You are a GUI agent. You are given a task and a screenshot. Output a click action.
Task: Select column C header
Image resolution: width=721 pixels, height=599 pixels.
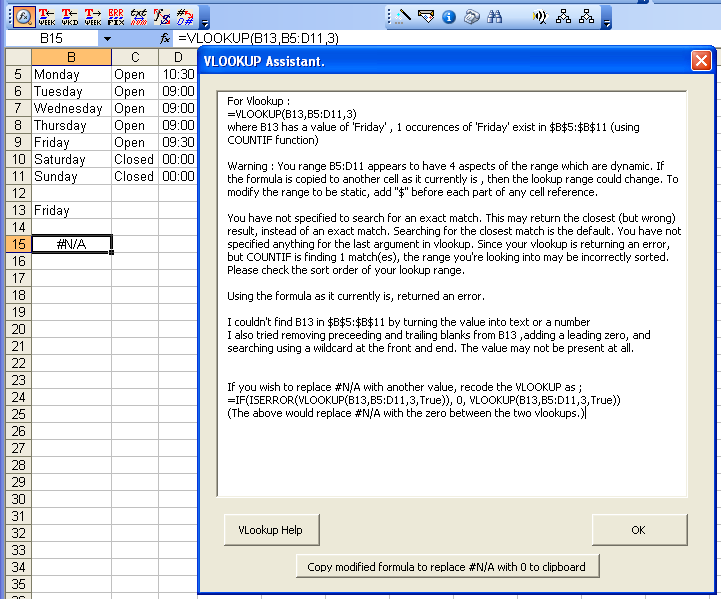[x=135, y=57]
